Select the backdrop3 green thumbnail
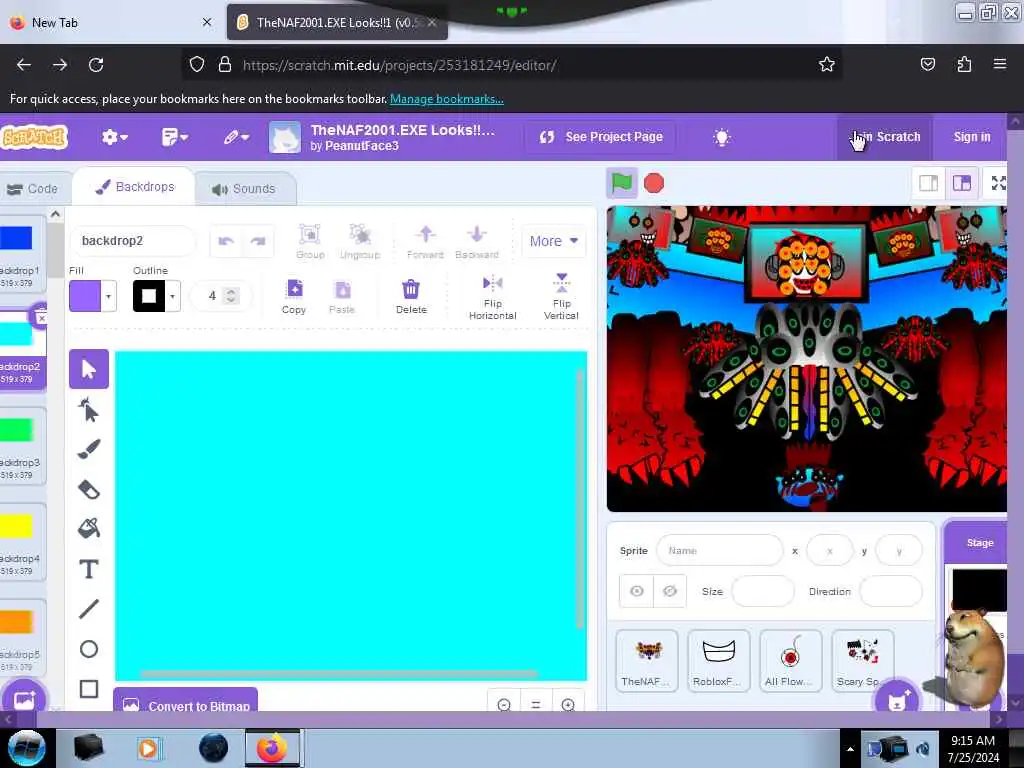 [x=20, y=446]
